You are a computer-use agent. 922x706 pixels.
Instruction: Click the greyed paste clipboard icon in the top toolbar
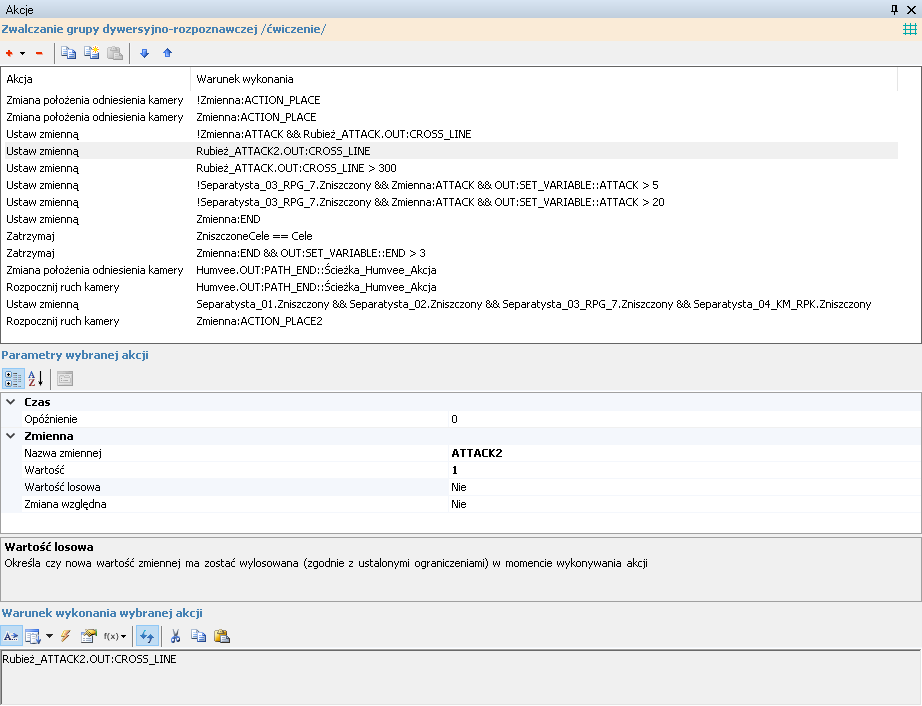coord(115,53)
